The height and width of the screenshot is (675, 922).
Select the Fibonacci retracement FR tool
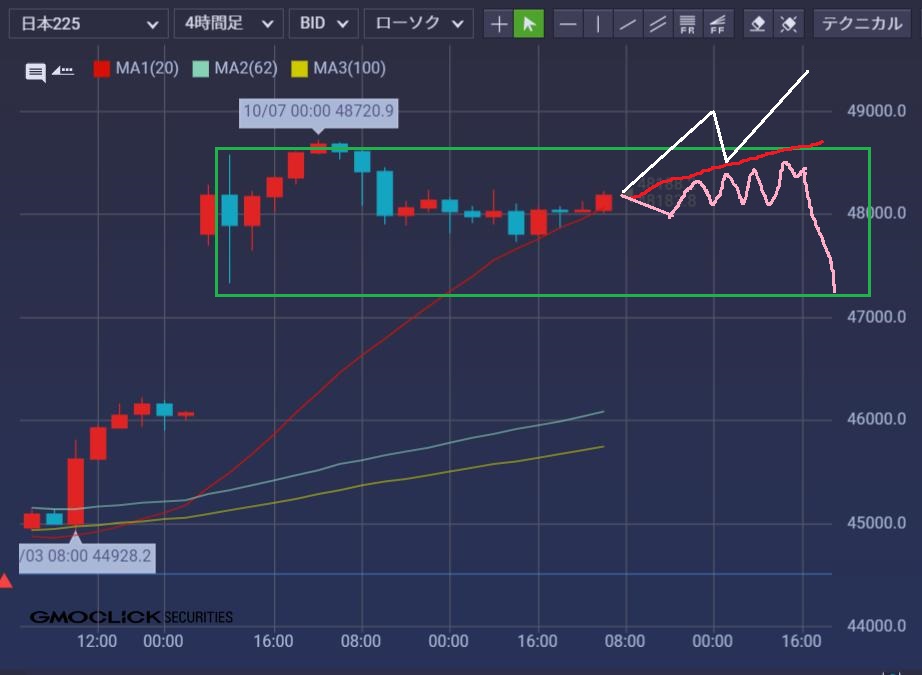(x=687, y=24)
